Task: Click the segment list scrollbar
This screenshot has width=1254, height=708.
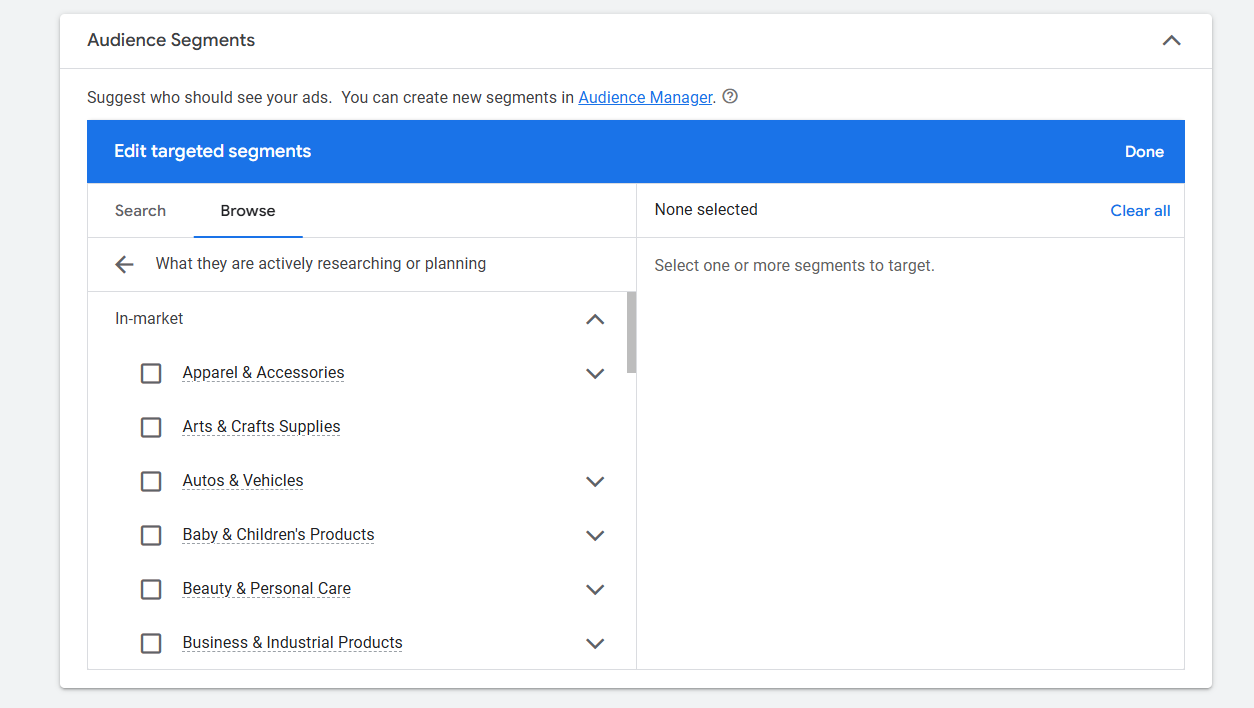Action: click(631, 332)
